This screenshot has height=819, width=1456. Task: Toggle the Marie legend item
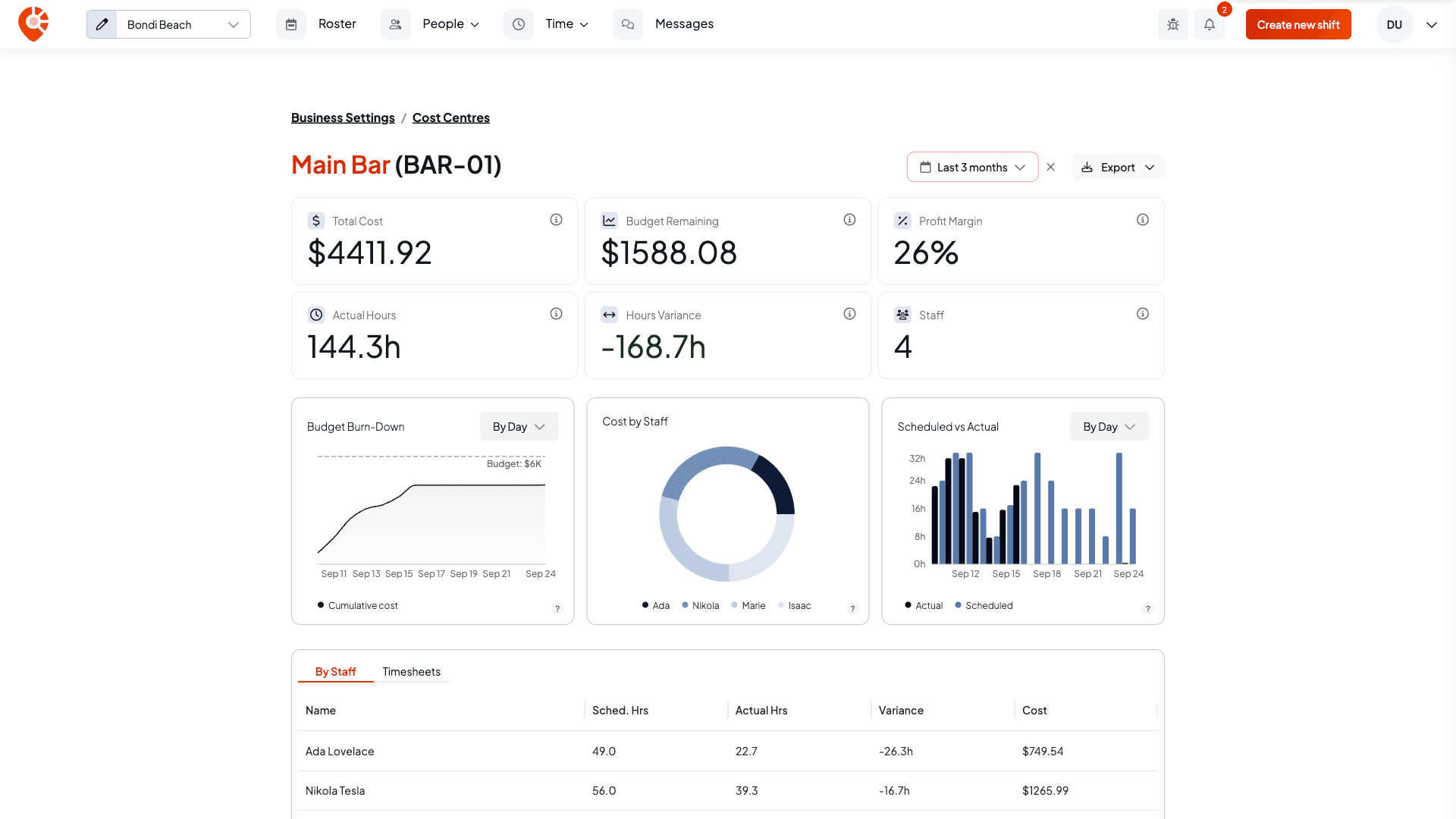(748, 605)
